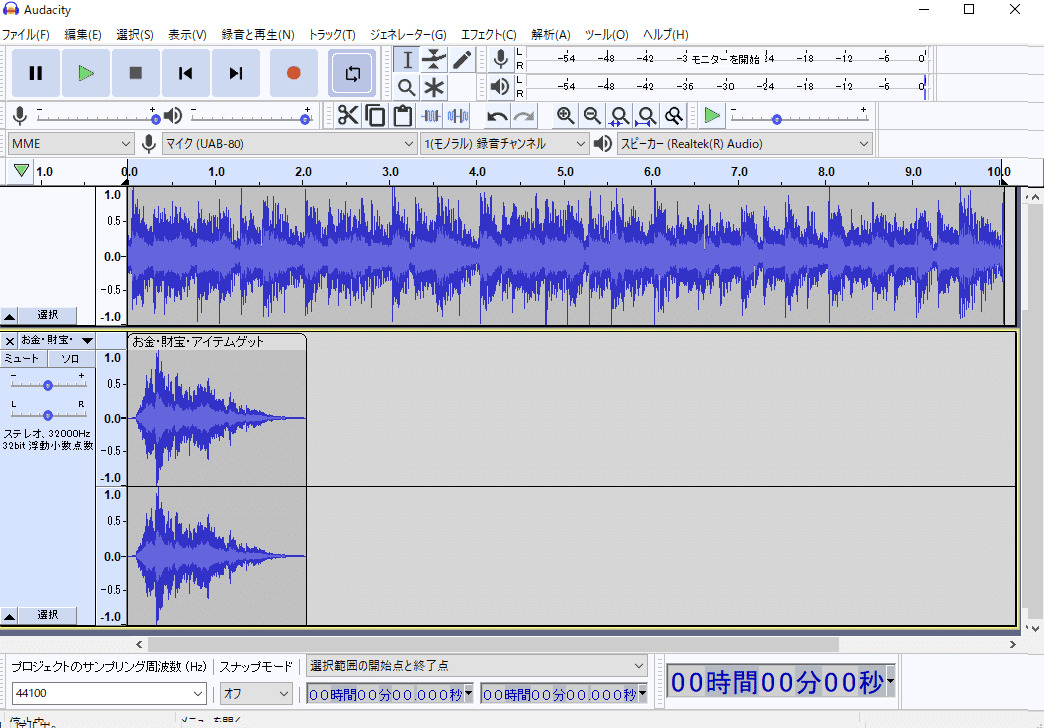The height and width of the screenshot is (728, 1044).
Task: Cut selection with the scissors icon
Action: [348, 116]
